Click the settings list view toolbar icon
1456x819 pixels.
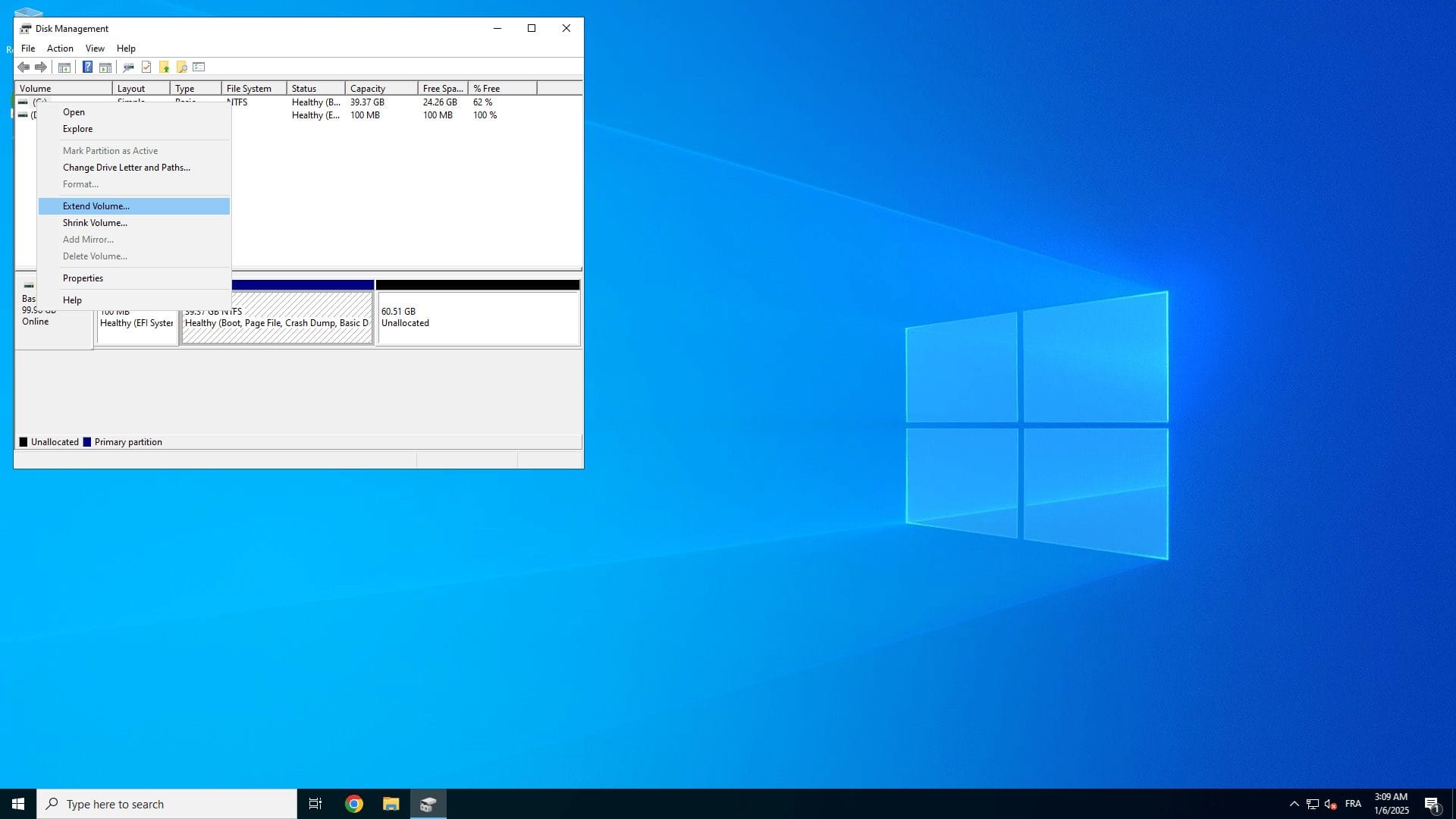pos(199,67)
